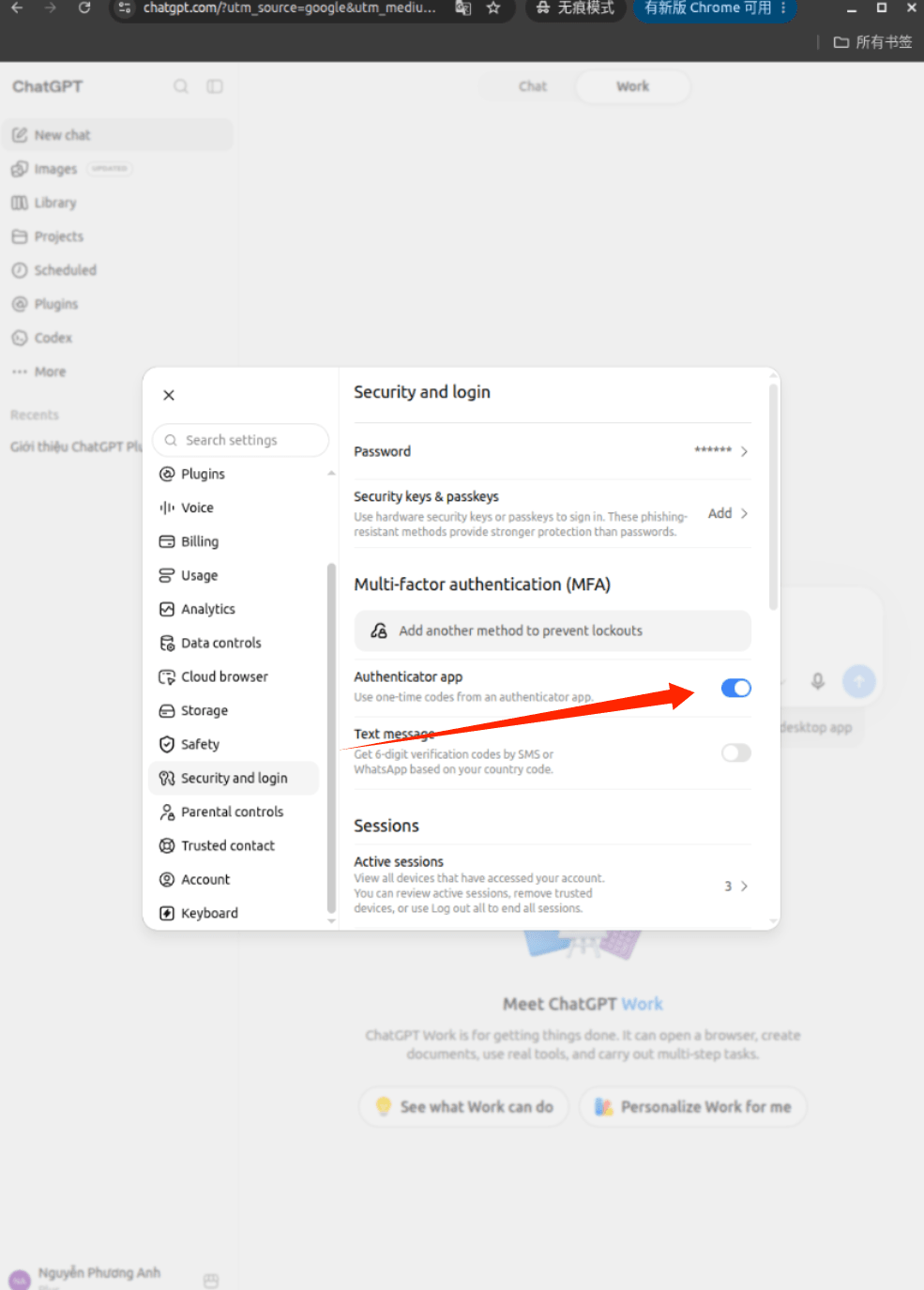The width and height of the screenshot is (924, 1290).
Task: Open Nguyễn Phương Anh profile menu
Action: [98, 1274]
